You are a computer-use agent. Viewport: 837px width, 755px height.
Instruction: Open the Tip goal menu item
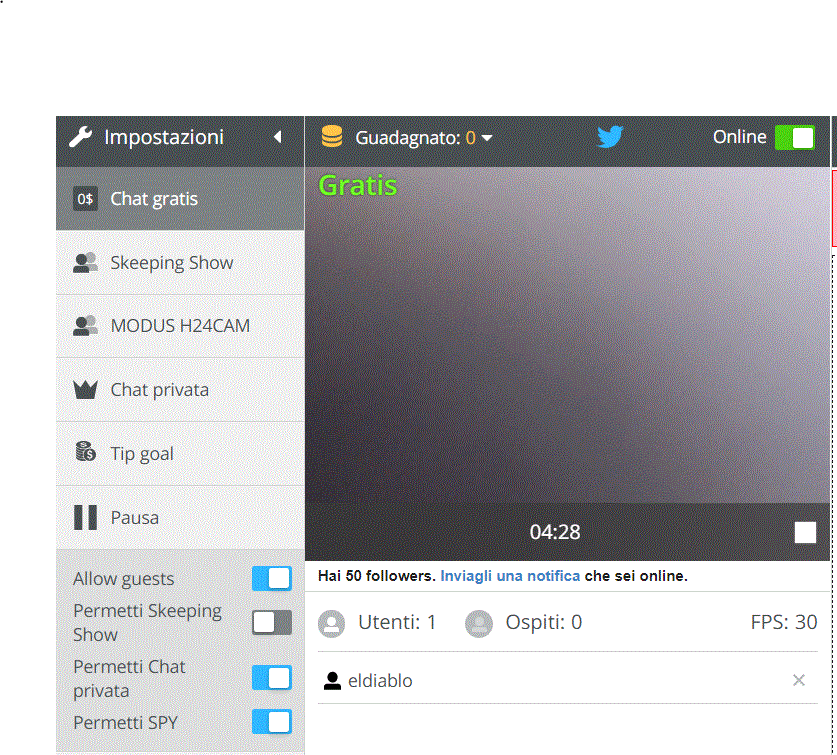click(180, 454)
